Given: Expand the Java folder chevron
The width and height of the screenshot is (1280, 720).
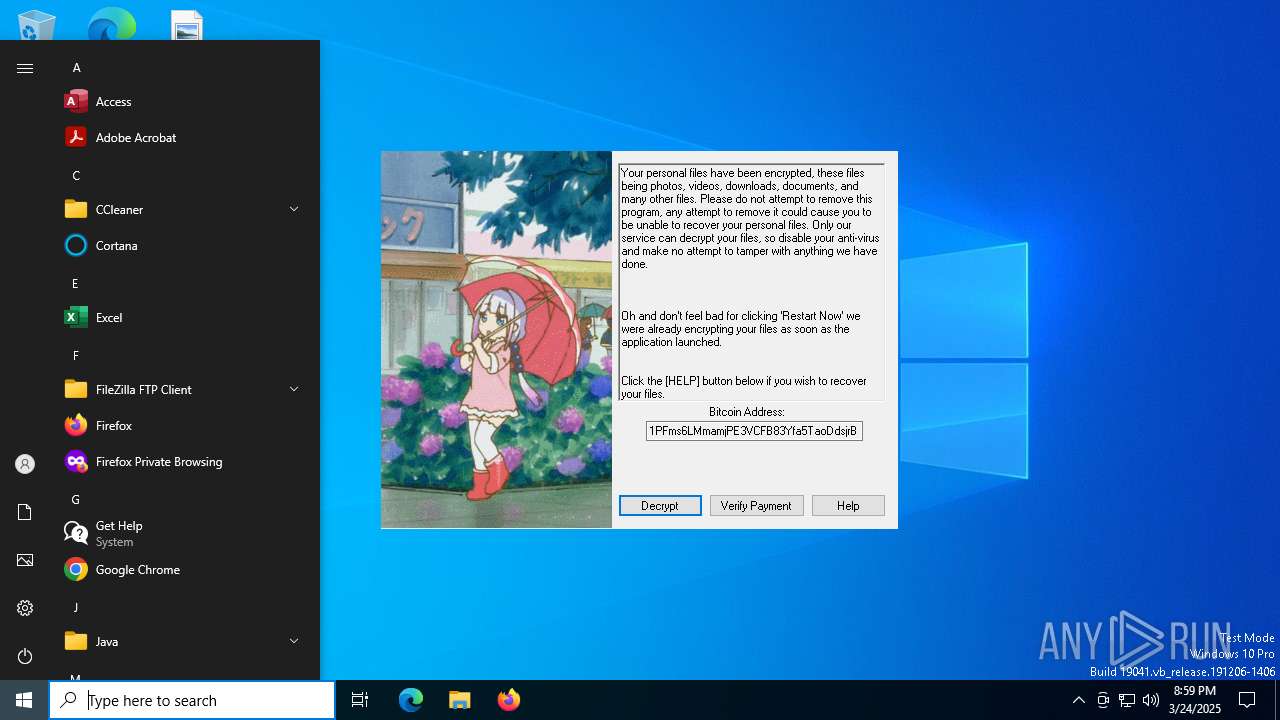Looking at the screenshot, I should click(294, 641).
